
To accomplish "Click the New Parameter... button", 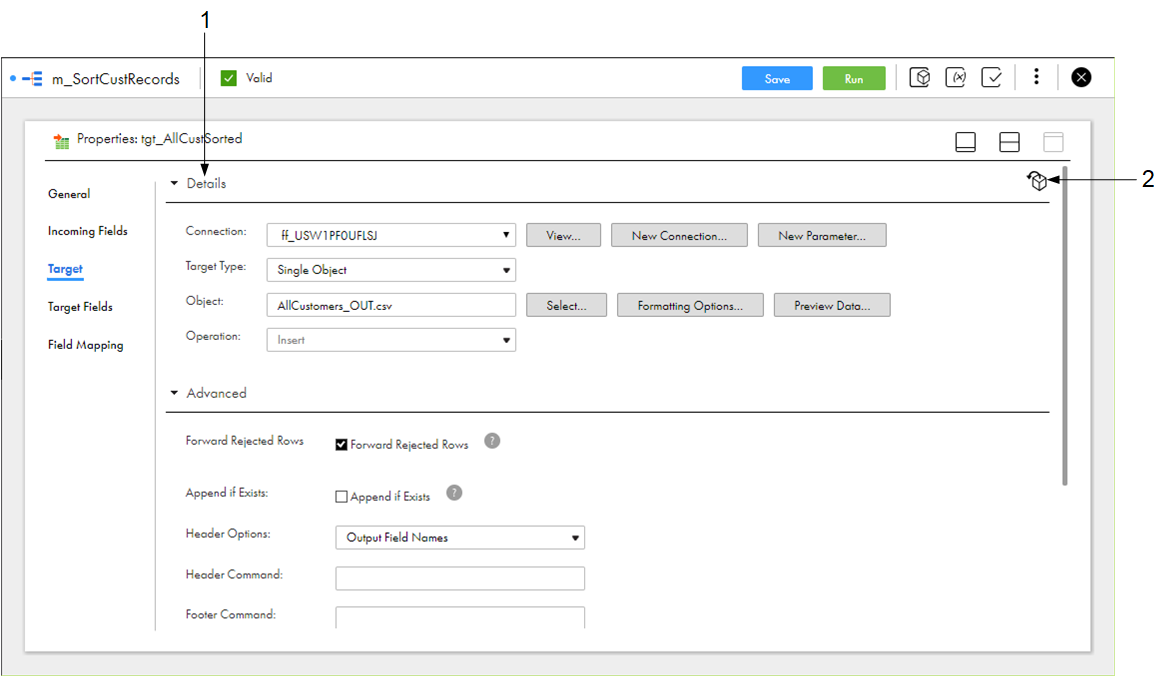I will 822,235.
